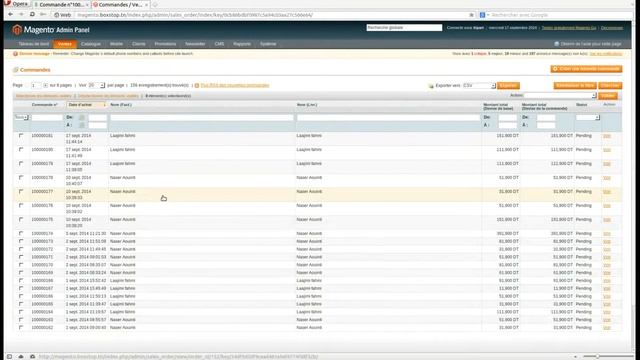Reload the page with refresh icon
This screenshot has width=640, height=360.
pos(32,15)
